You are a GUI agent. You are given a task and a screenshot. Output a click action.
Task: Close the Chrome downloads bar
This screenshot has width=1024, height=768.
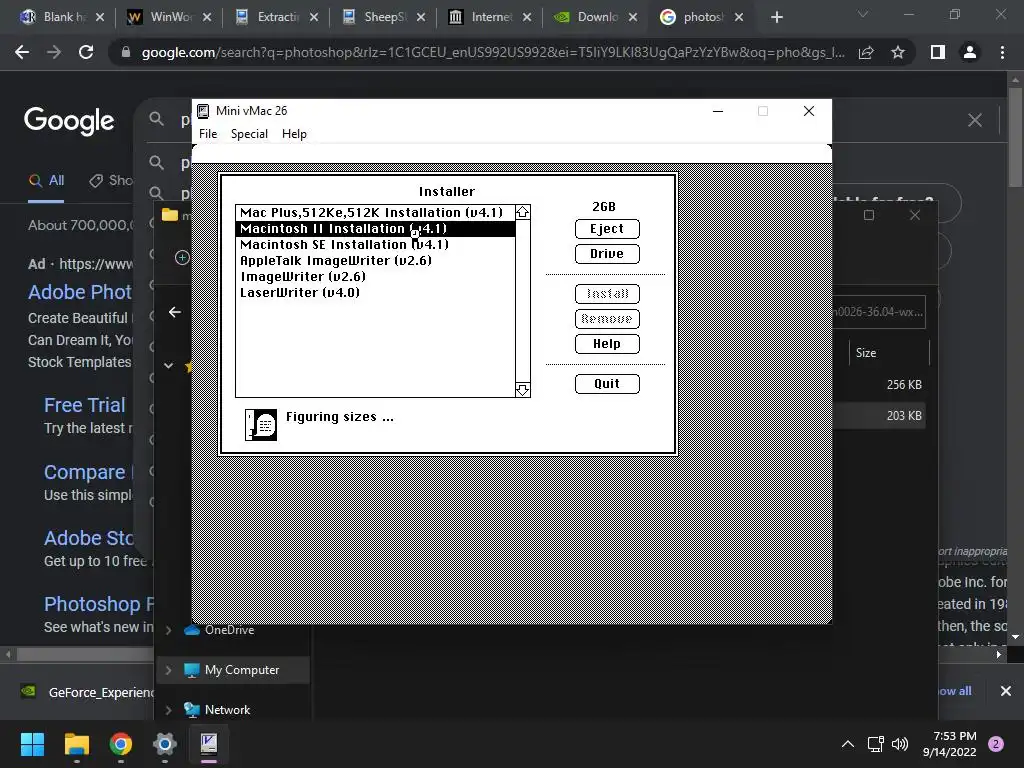pyautogui.click(x=1006, y=691)
